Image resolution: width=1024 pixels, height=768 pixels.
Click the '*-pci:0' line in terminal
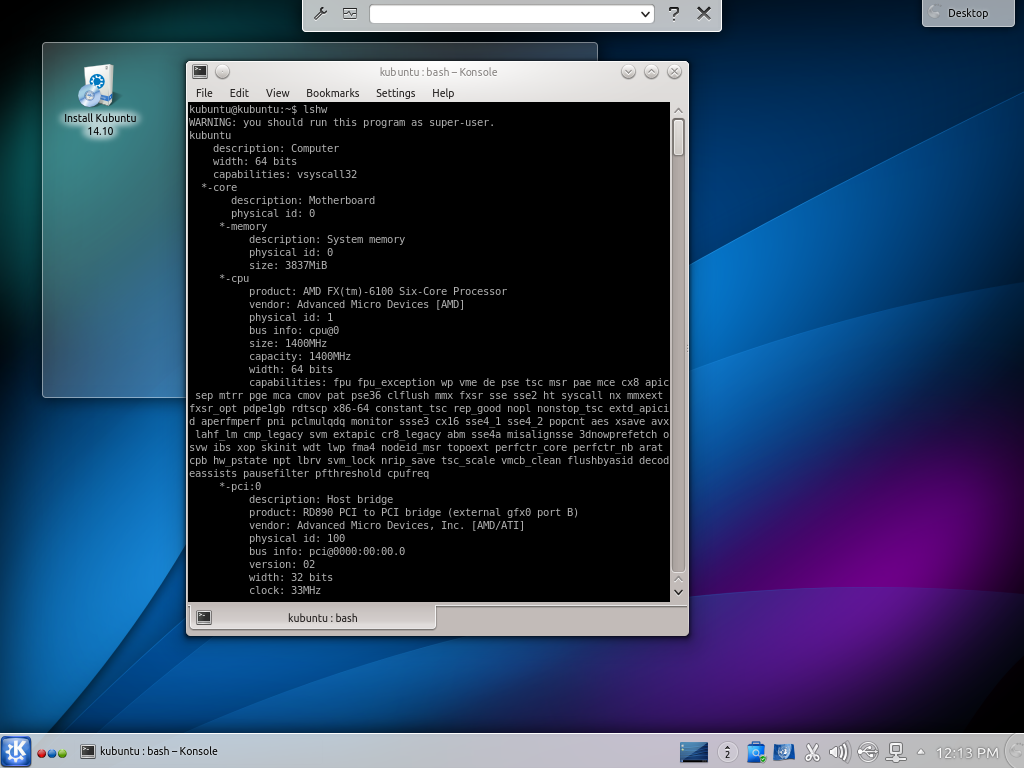[240, 486]
